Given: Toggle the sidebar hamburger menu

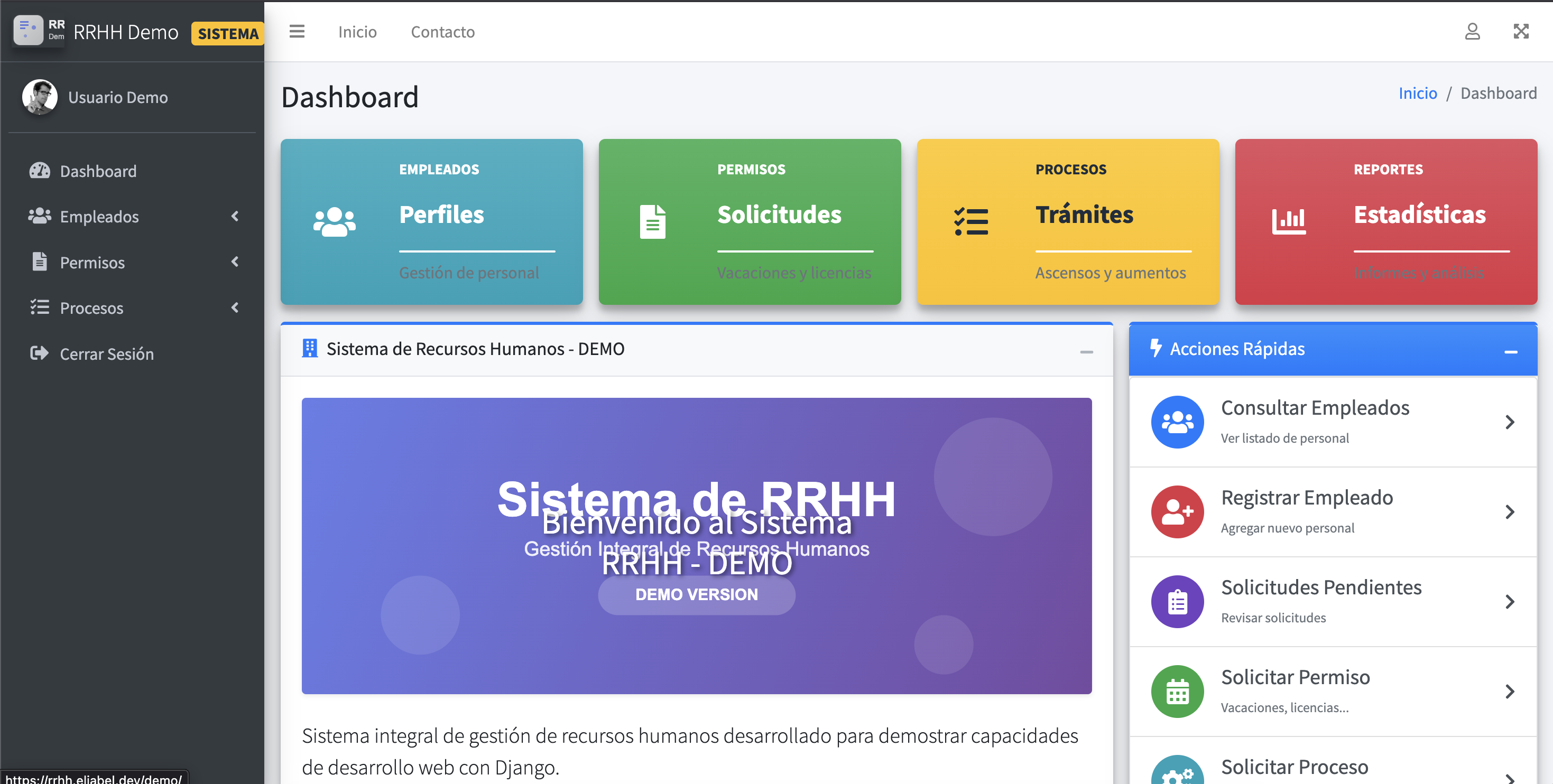Looking at the screenshot, I should [x=297, y=31].
